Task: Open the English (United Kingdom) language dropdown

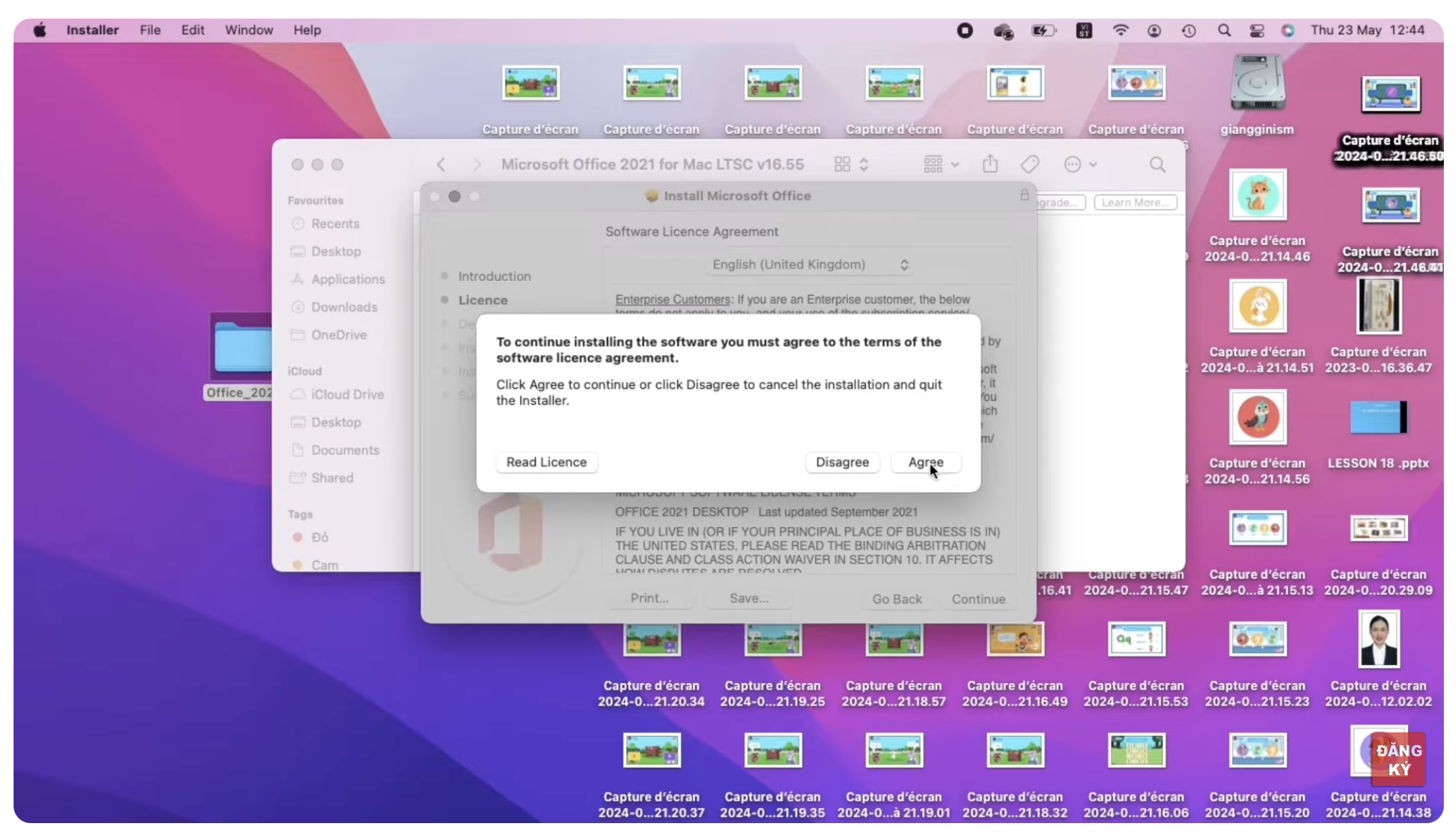Action: pyautogui.click(x=809, y=264)
